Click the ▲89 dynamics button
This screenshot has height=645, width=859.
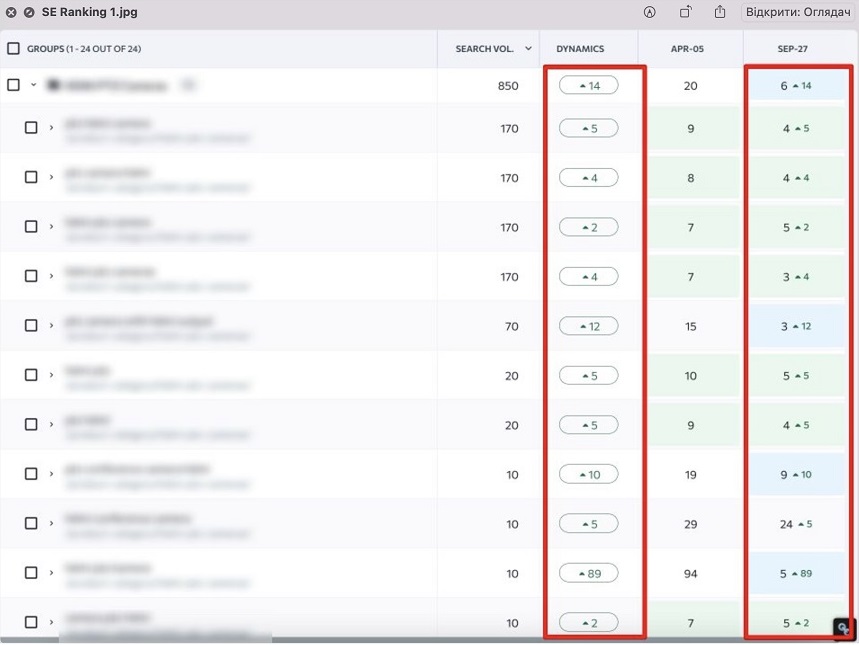(x=589, y=573)
